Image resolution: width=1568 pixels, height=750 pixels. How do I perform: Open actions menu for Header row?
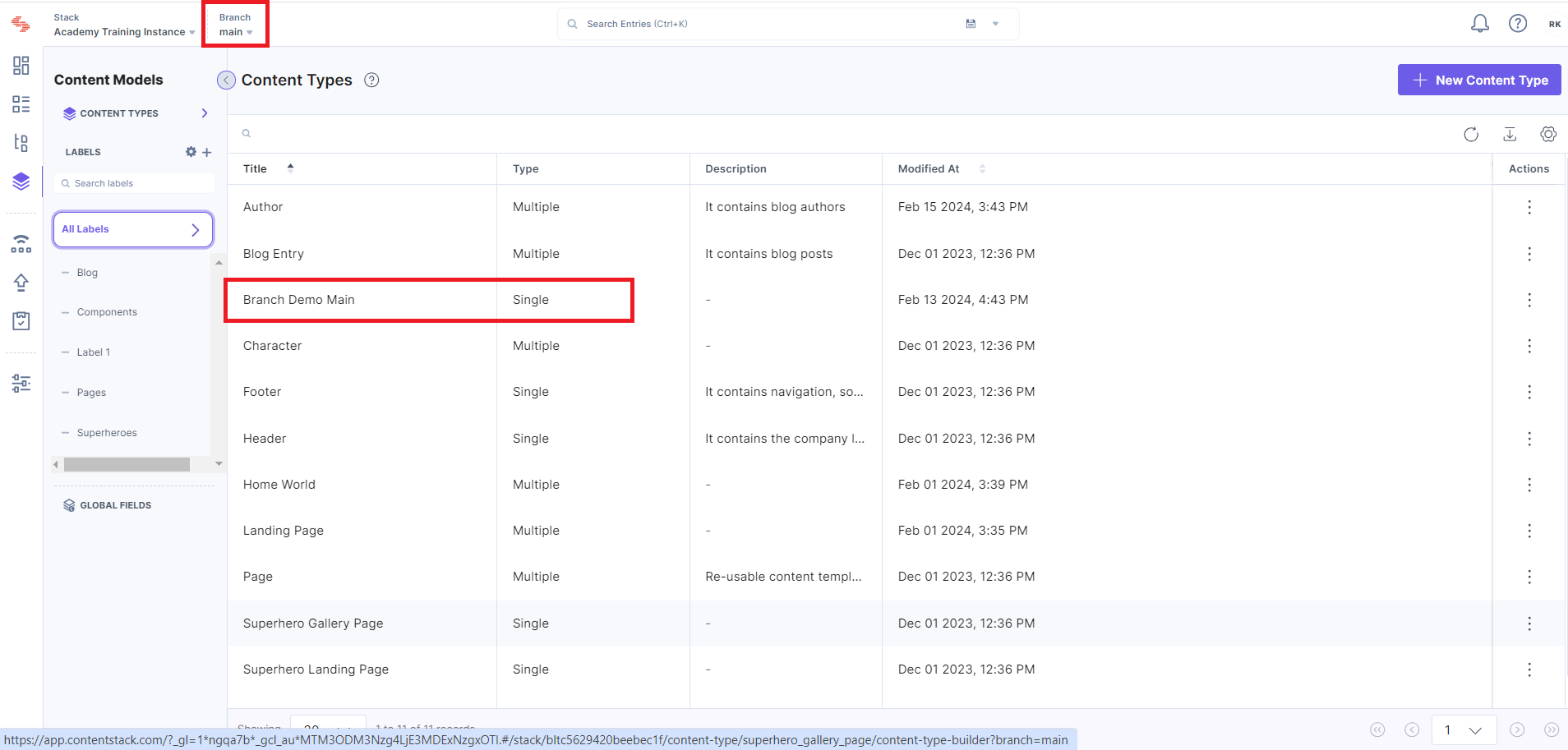point(1529,439)
